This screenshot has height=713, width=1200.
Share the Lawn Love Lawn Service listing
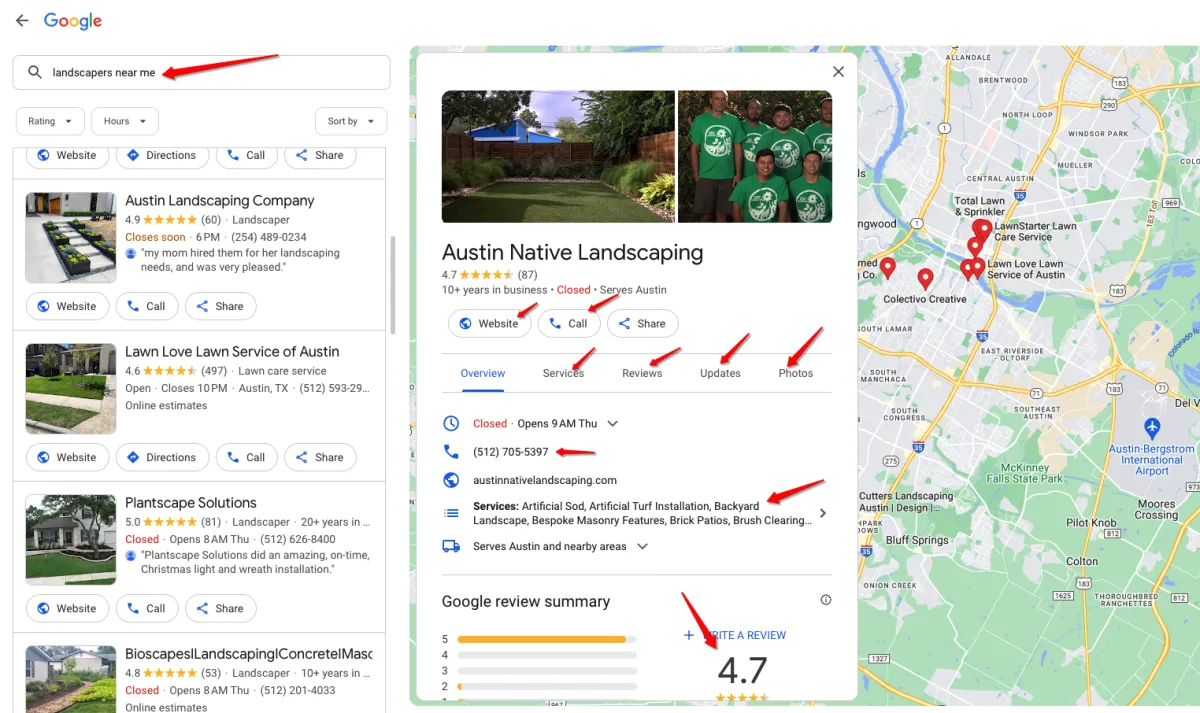pos(320,457)
